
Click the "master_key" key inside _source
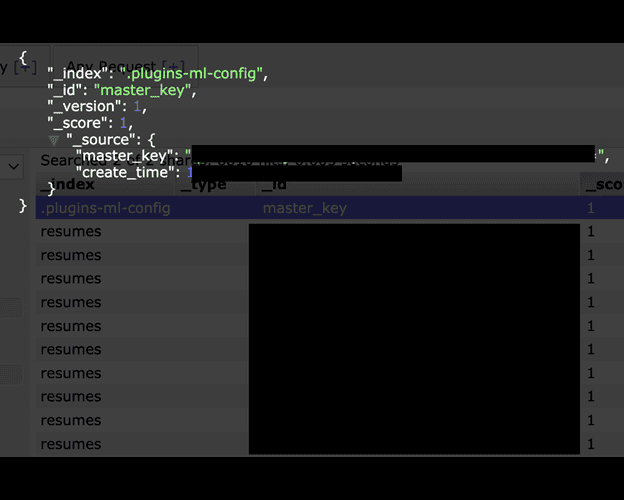click(x=124, y=157)
